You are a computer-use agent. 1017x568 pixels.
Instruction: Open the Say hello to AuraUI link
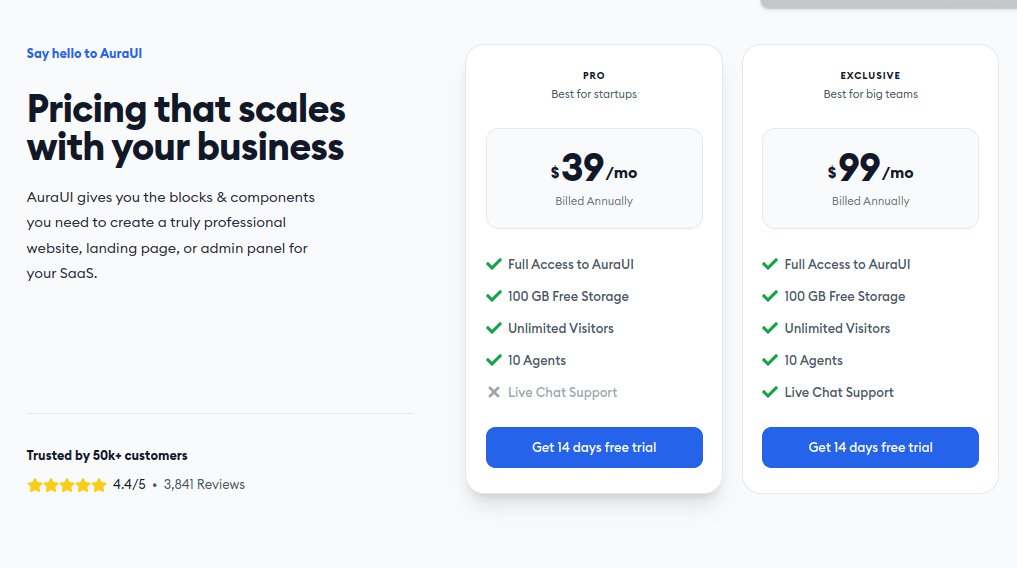click(x=84, y=53)
